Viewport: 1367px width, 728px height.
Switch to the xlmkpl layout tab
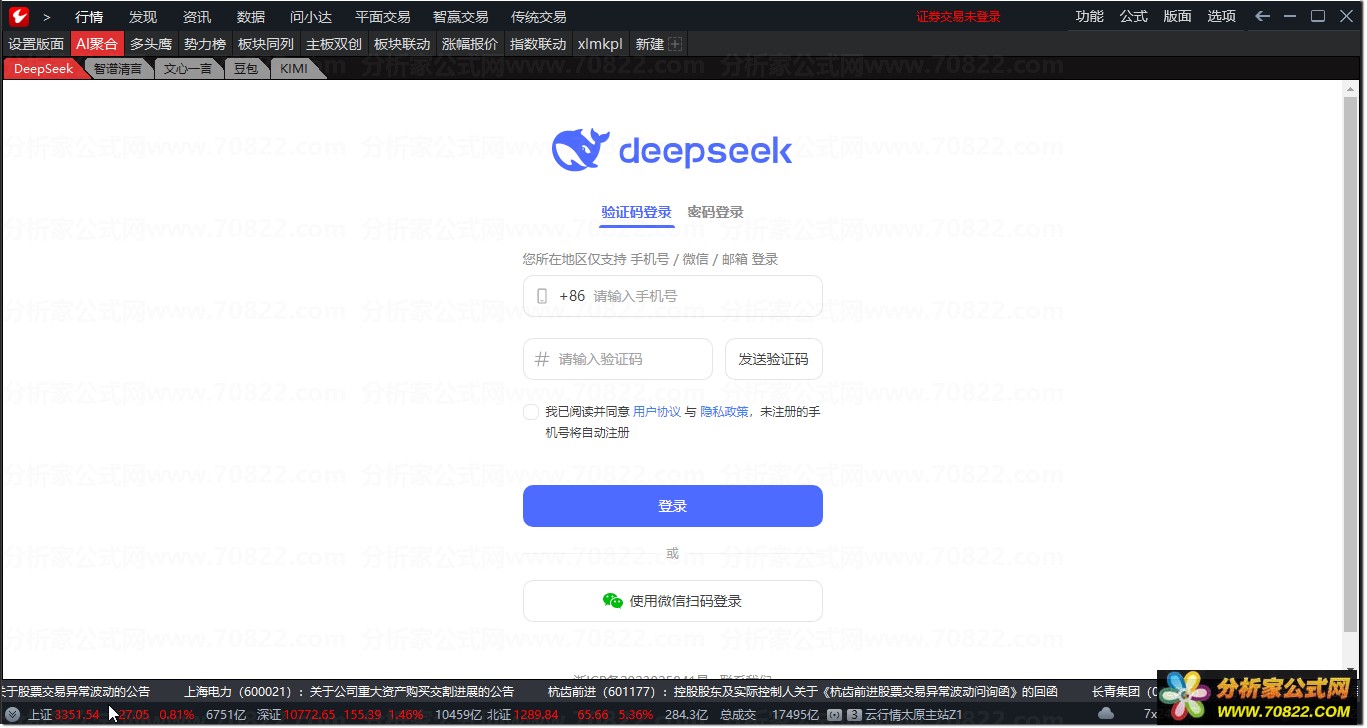point(600,44)
